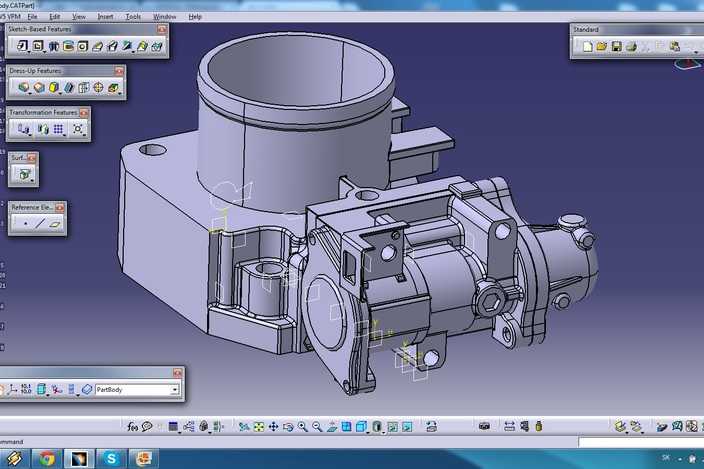
Task: Close the Transformation Features toolbar
Action: pyautogui.click(x=84, y=113)
